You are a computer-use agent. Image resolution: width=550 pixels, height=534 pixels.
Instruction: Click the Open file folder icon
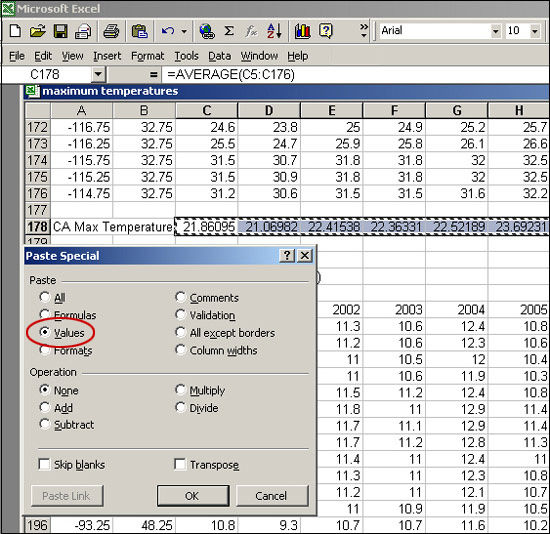coord(38,31)
